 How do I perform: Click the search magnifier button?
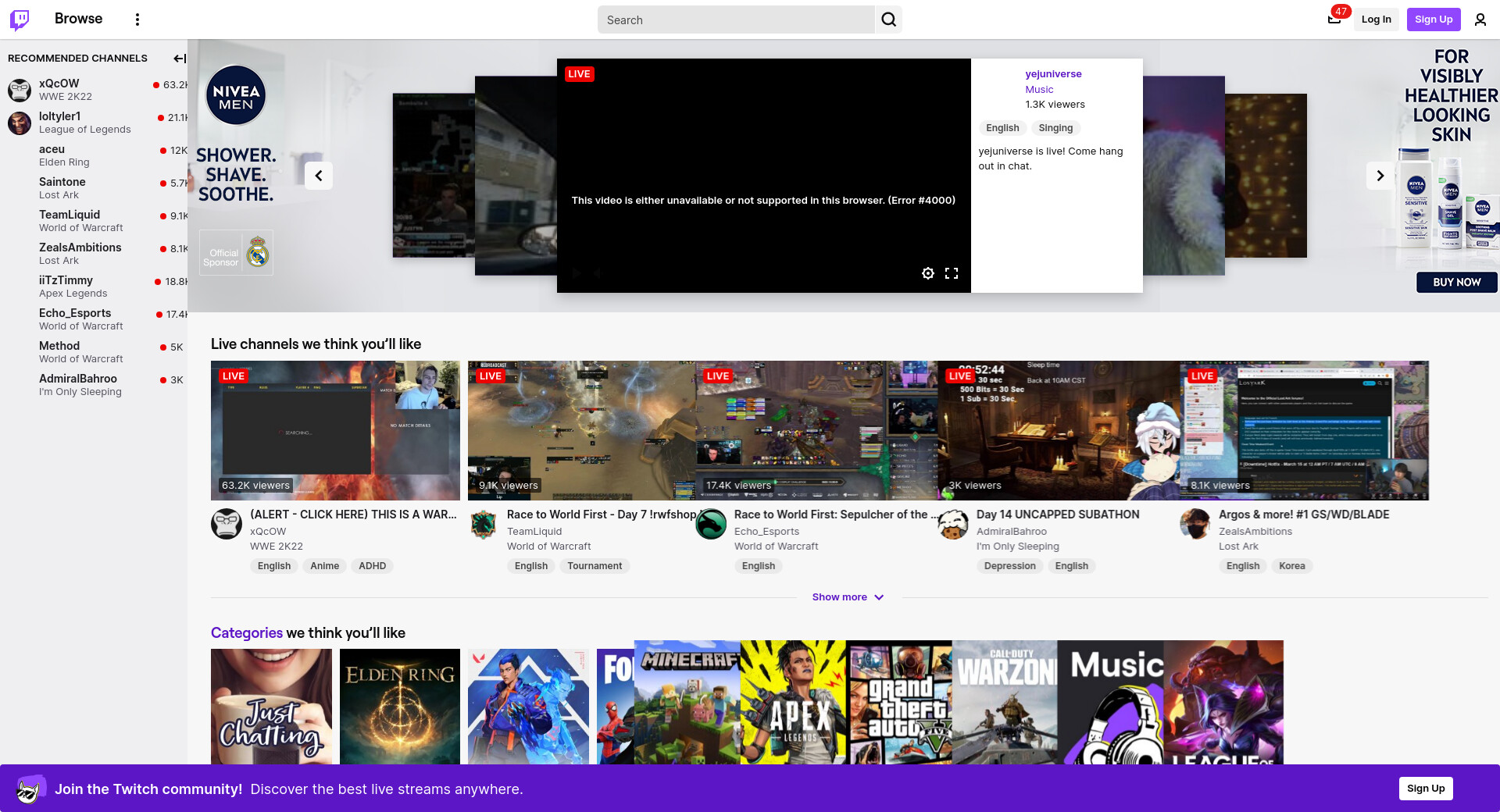click(x=888, y=20)
